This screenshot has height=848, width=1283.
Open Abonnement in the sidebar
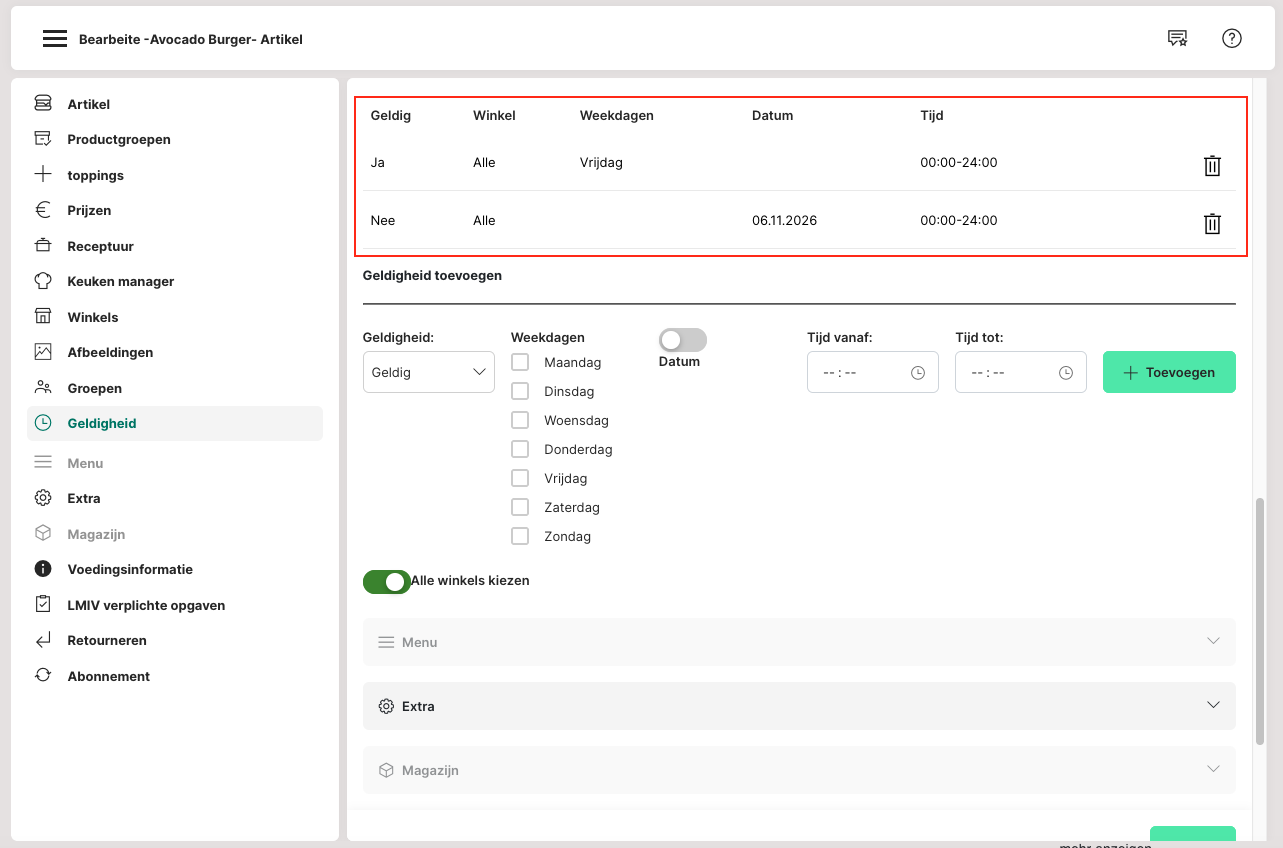(x=108, y=676)
